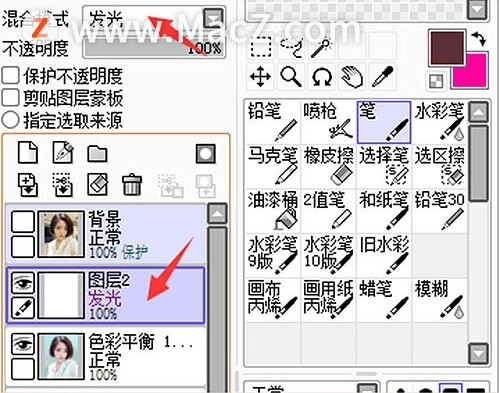Viewport: 499px width, 393px height.
Task: Click the dark maroon foreground color swatch
Action: click(x=447, y=48)
